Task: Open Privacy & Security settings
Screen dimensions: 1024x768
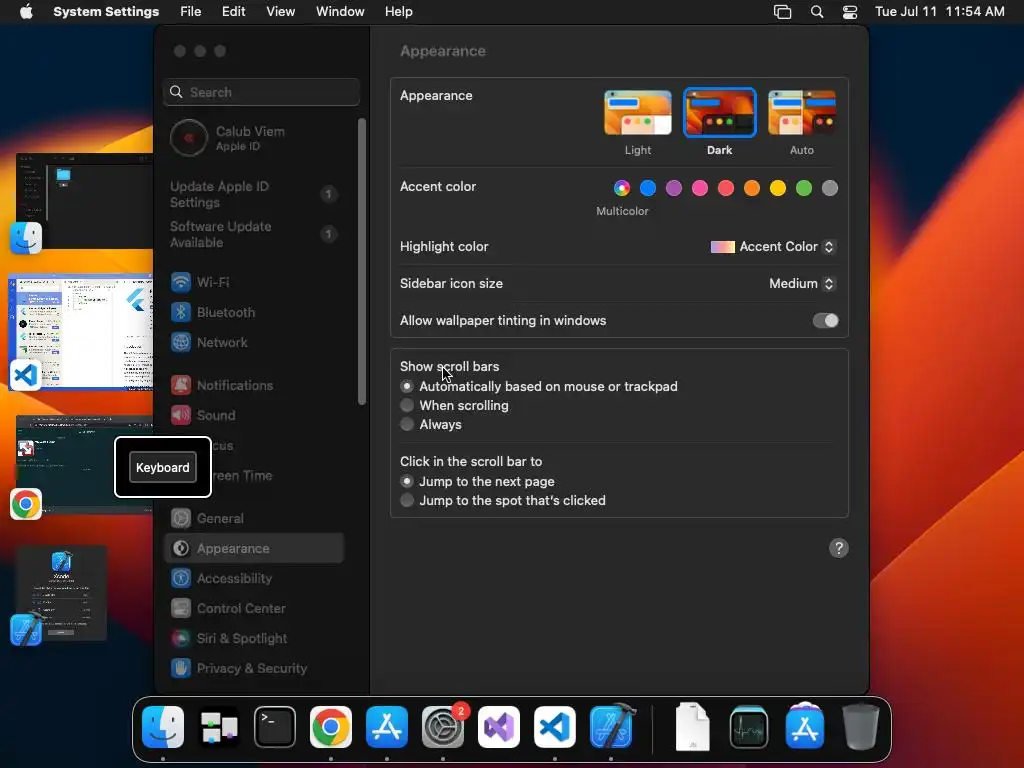Action: [x=254, y=669]
